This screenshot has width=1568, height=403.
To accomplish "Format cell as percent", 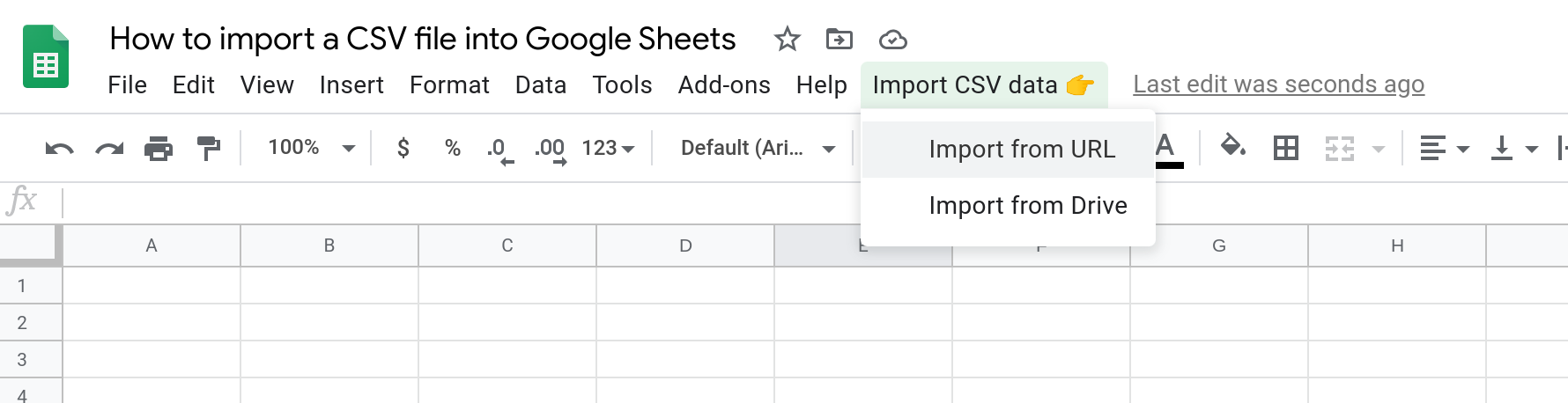I will tap(453, 148).
